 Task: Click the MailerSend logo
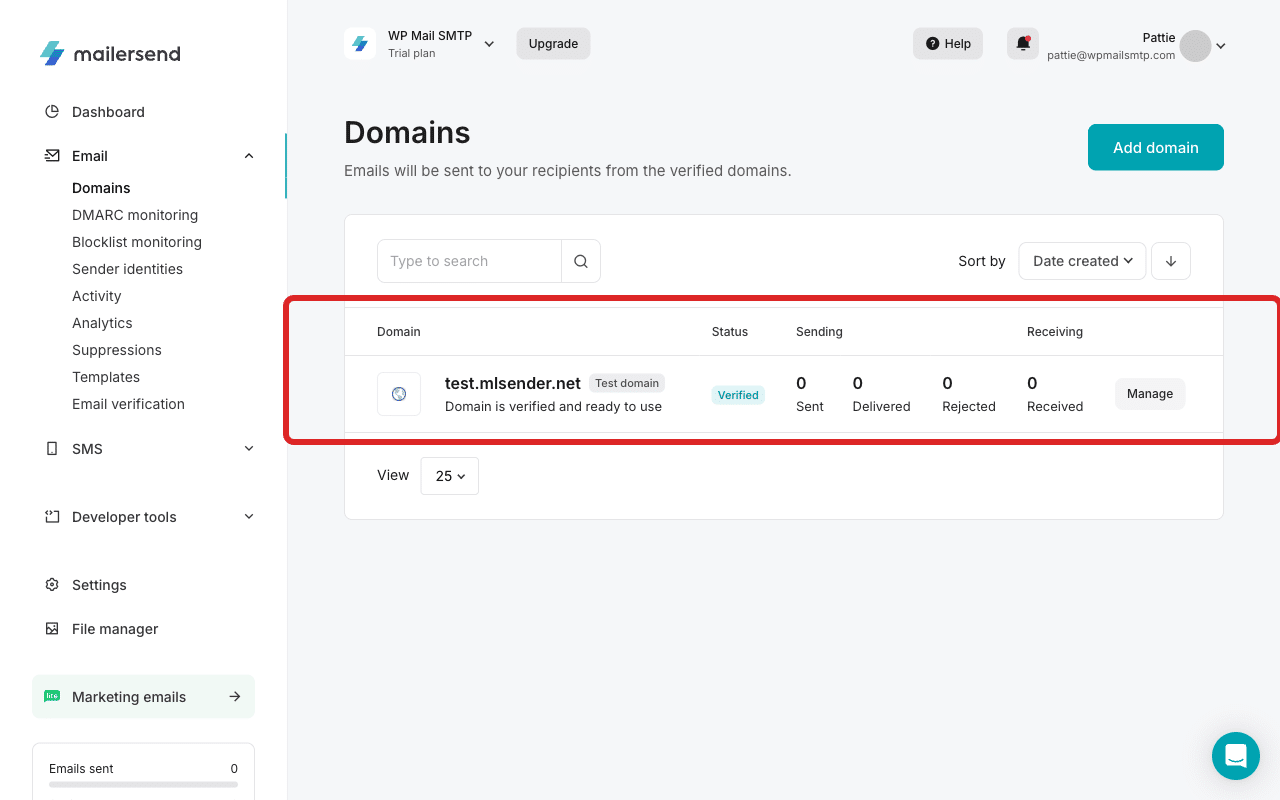(110, 53)
